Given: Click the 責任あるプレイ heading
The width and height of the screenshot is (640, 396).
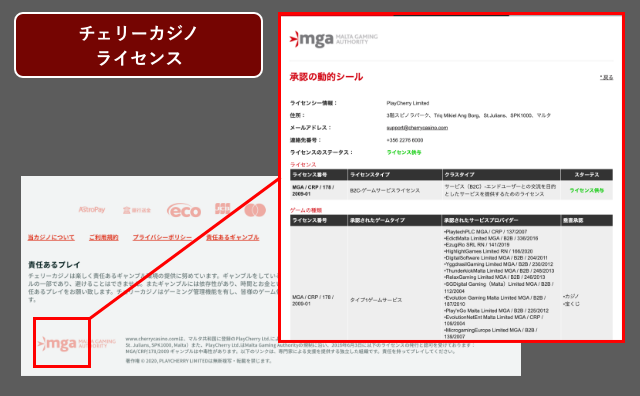Looking at the screenshot, I should [x=54, y=265].
